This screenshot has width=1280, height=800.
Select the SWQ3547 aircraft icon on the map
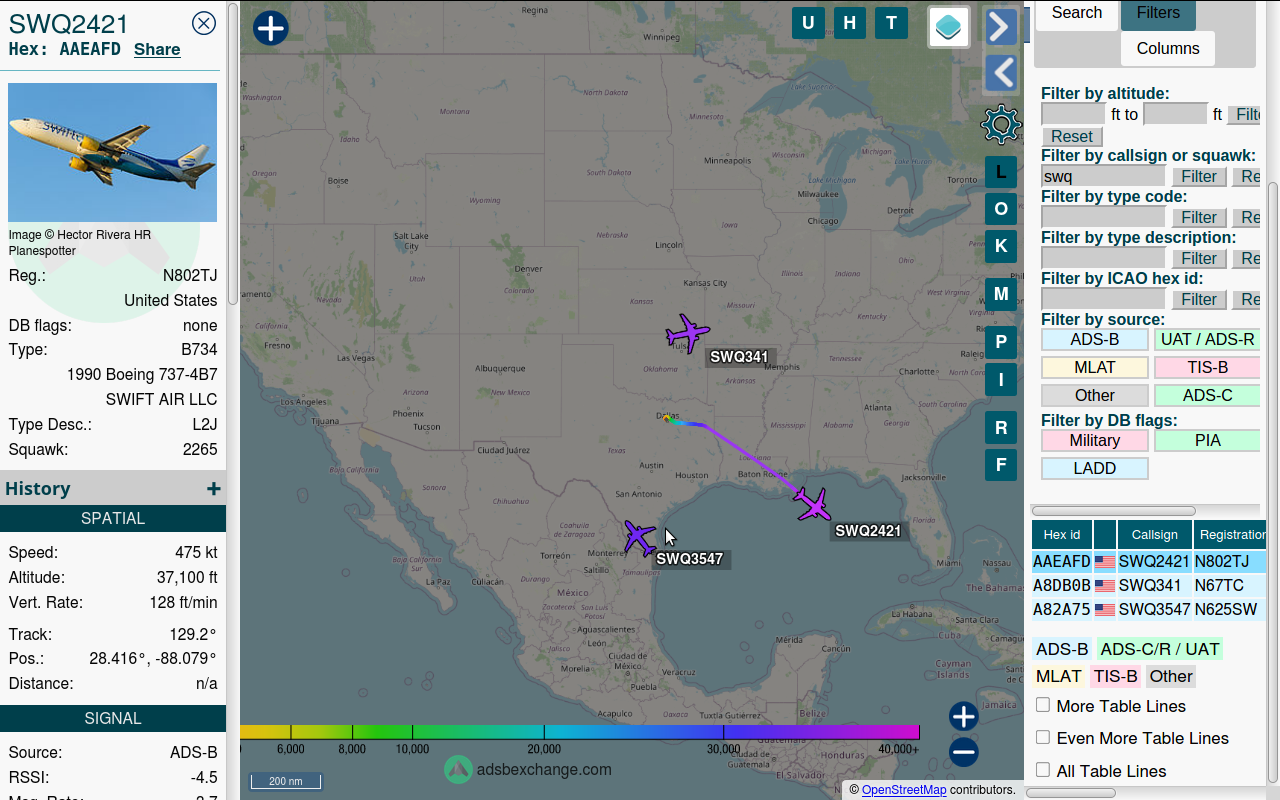[x=639, y=537]
